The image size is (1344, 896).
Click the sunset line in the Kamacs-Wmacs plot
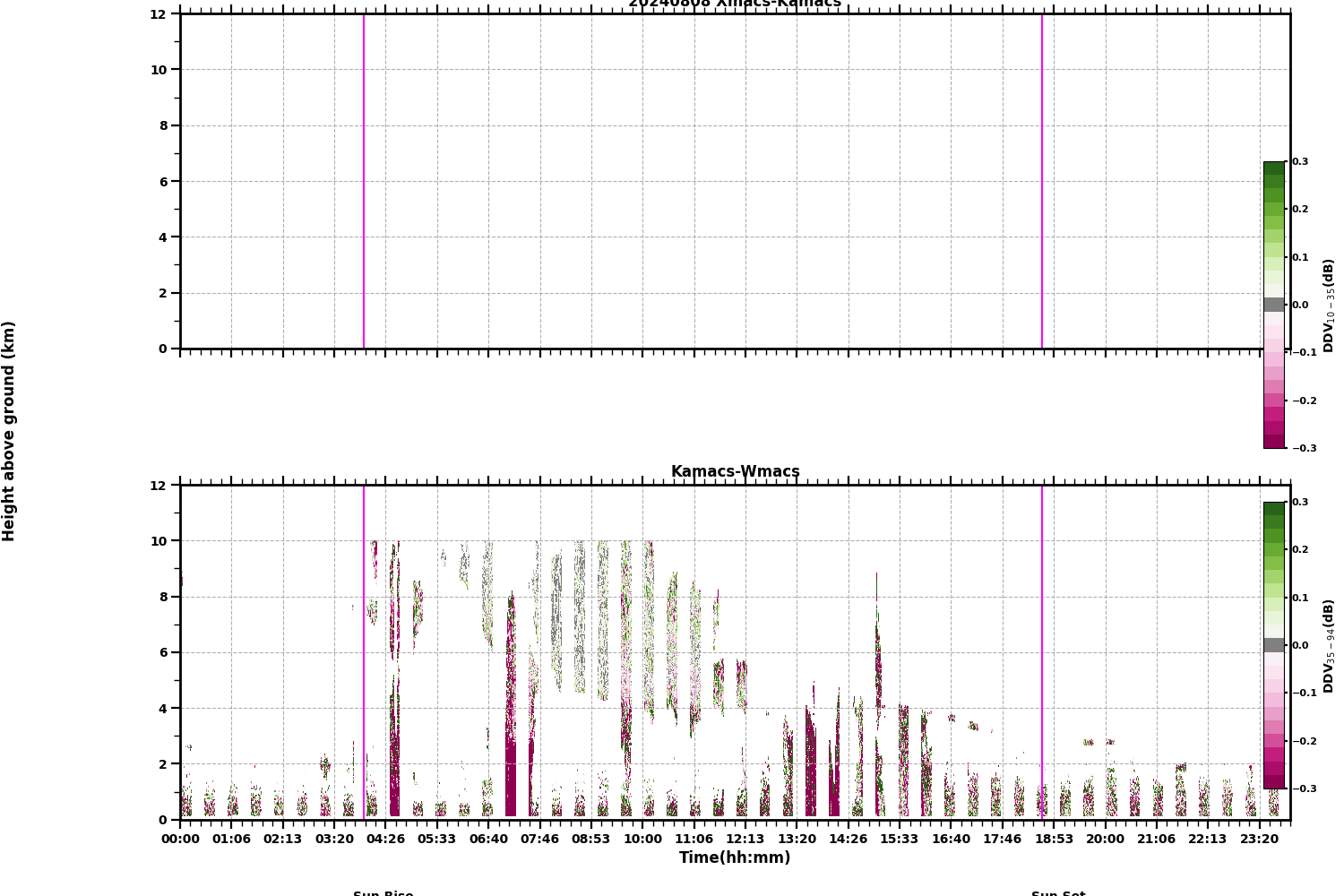point(1042,652)
